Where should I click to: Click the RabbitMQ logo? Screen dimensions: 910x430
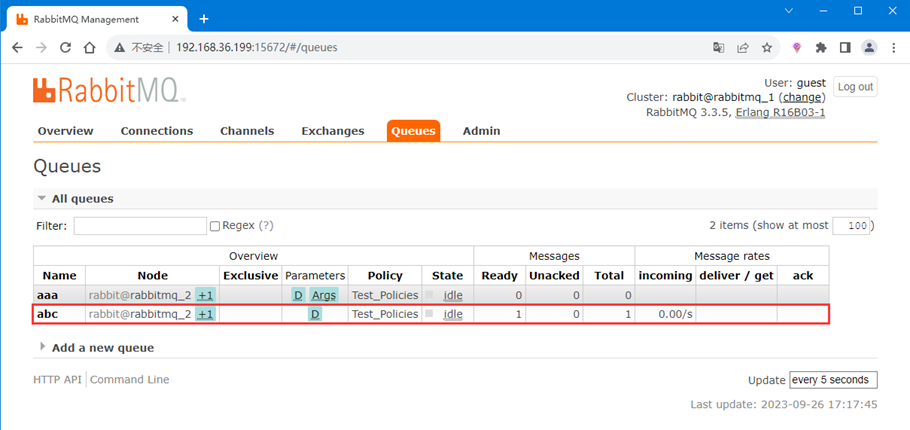click(109, 91)
